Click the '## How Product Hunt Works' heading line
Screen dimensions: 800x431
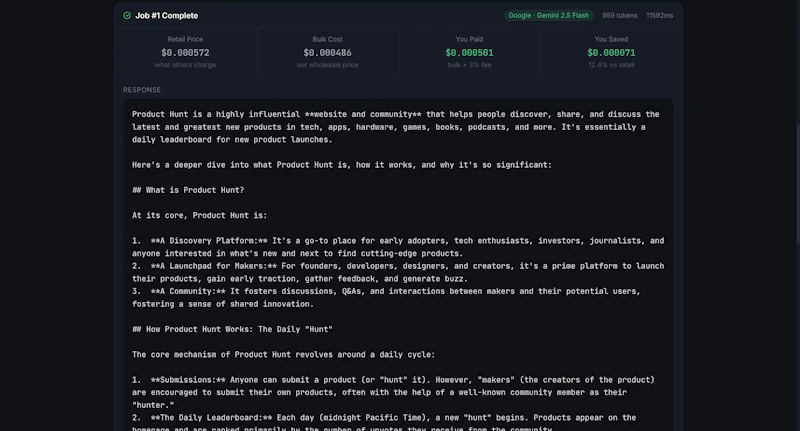point(232,329)
